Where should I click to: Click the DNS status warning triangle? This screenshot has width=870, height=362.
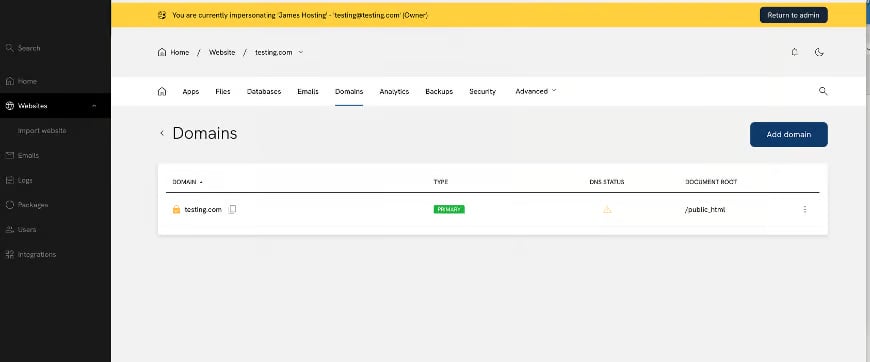tap(607, 209)
